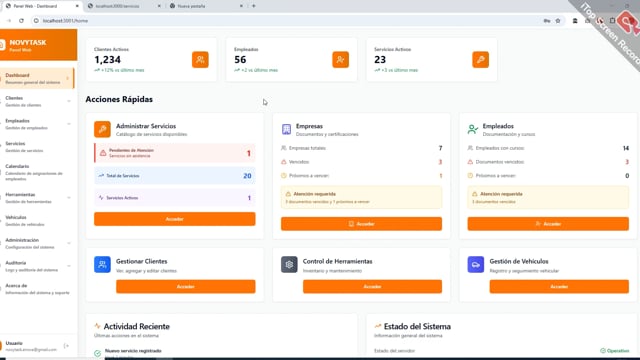Click the Clientes Activos people icon

point(200,60)
